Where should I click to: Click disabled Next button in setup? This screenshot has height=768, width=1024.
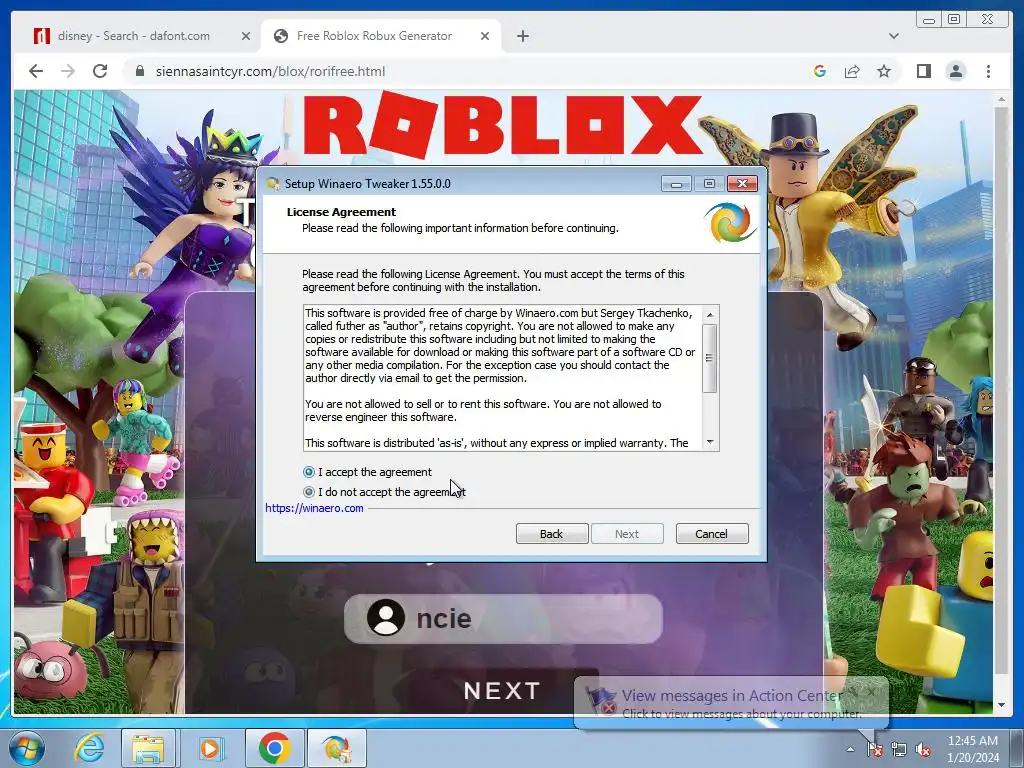[x=627, y=534]
